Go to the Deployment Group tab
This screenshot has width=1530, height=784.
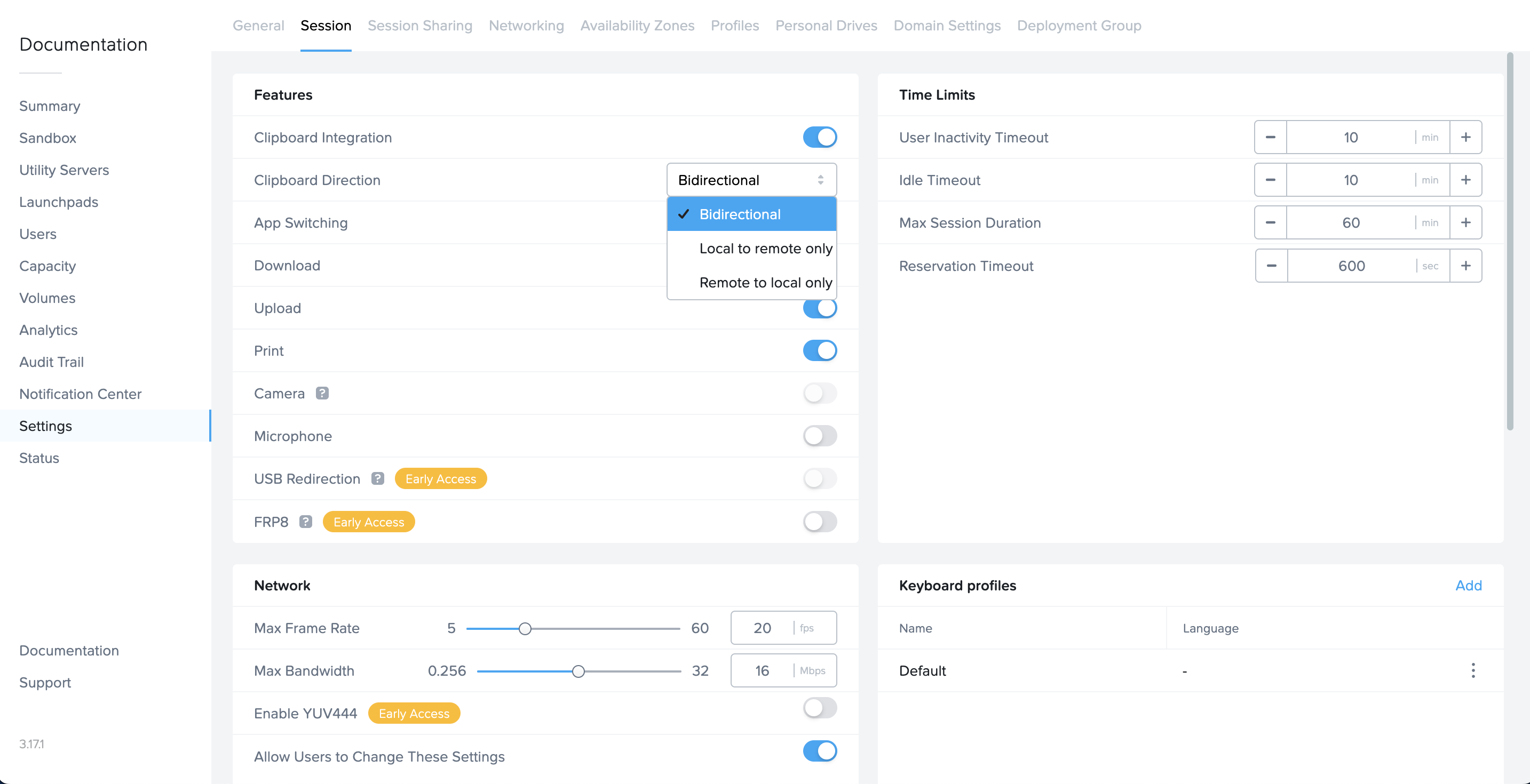(1079, 26)
